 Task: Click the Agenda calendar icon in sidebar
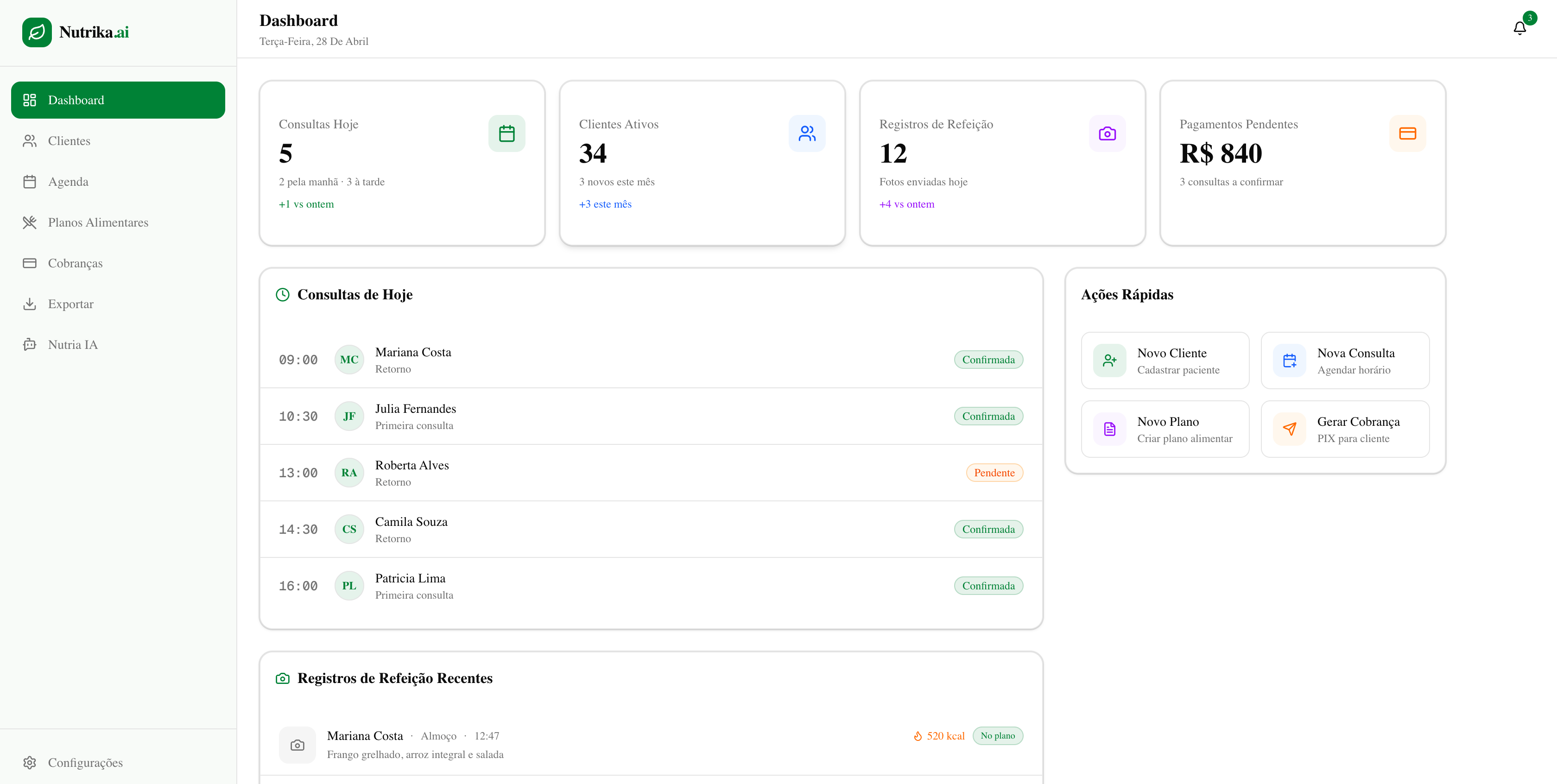(30, 182)
